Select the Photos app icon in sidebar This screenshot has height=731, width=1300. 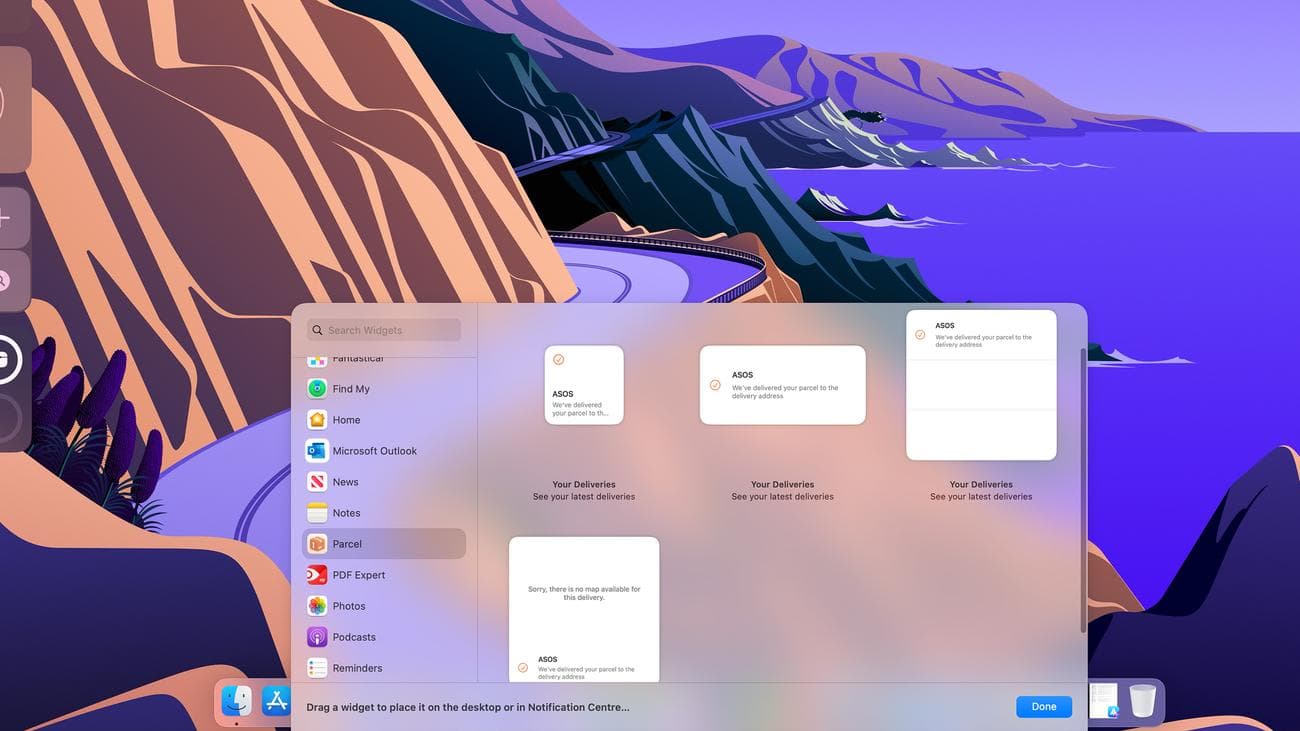[316, 605]
